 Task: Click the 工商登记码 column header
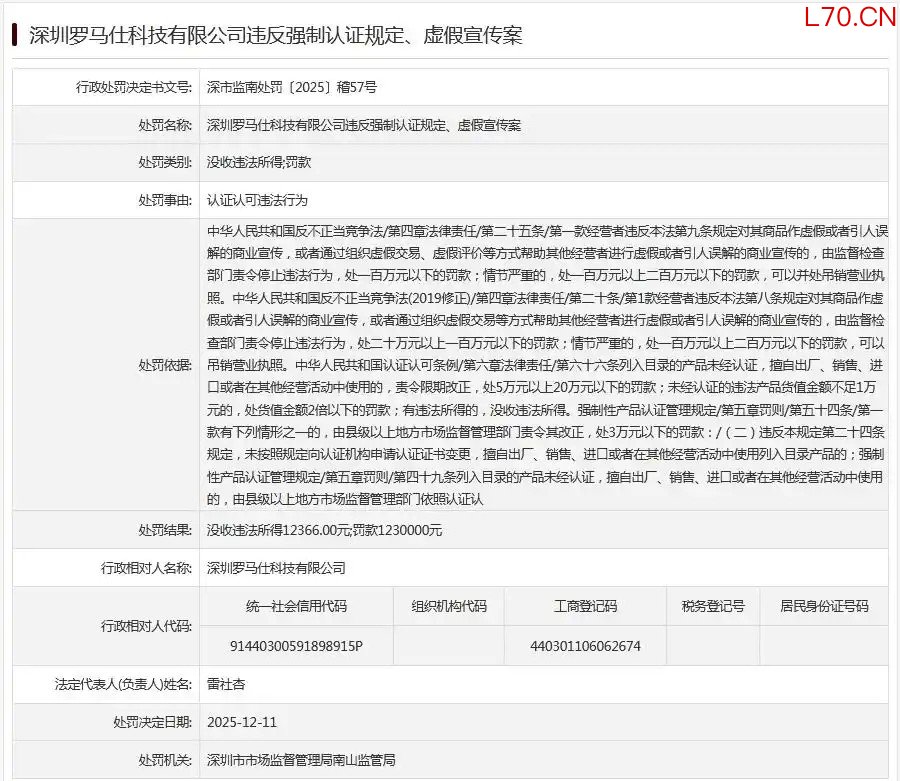click(x=585, y=606)
